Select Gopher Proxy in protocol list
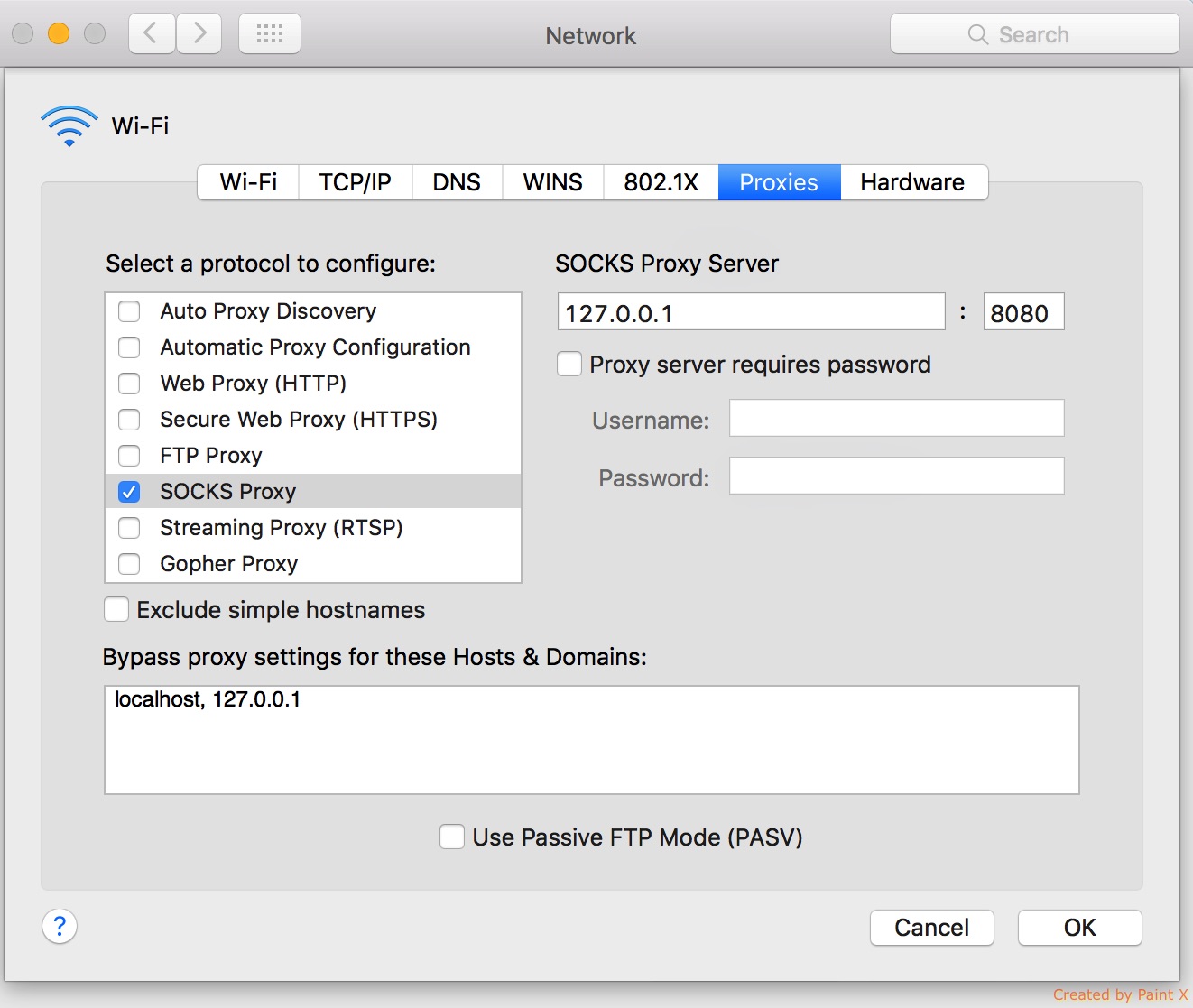 (x=313, y=564)
